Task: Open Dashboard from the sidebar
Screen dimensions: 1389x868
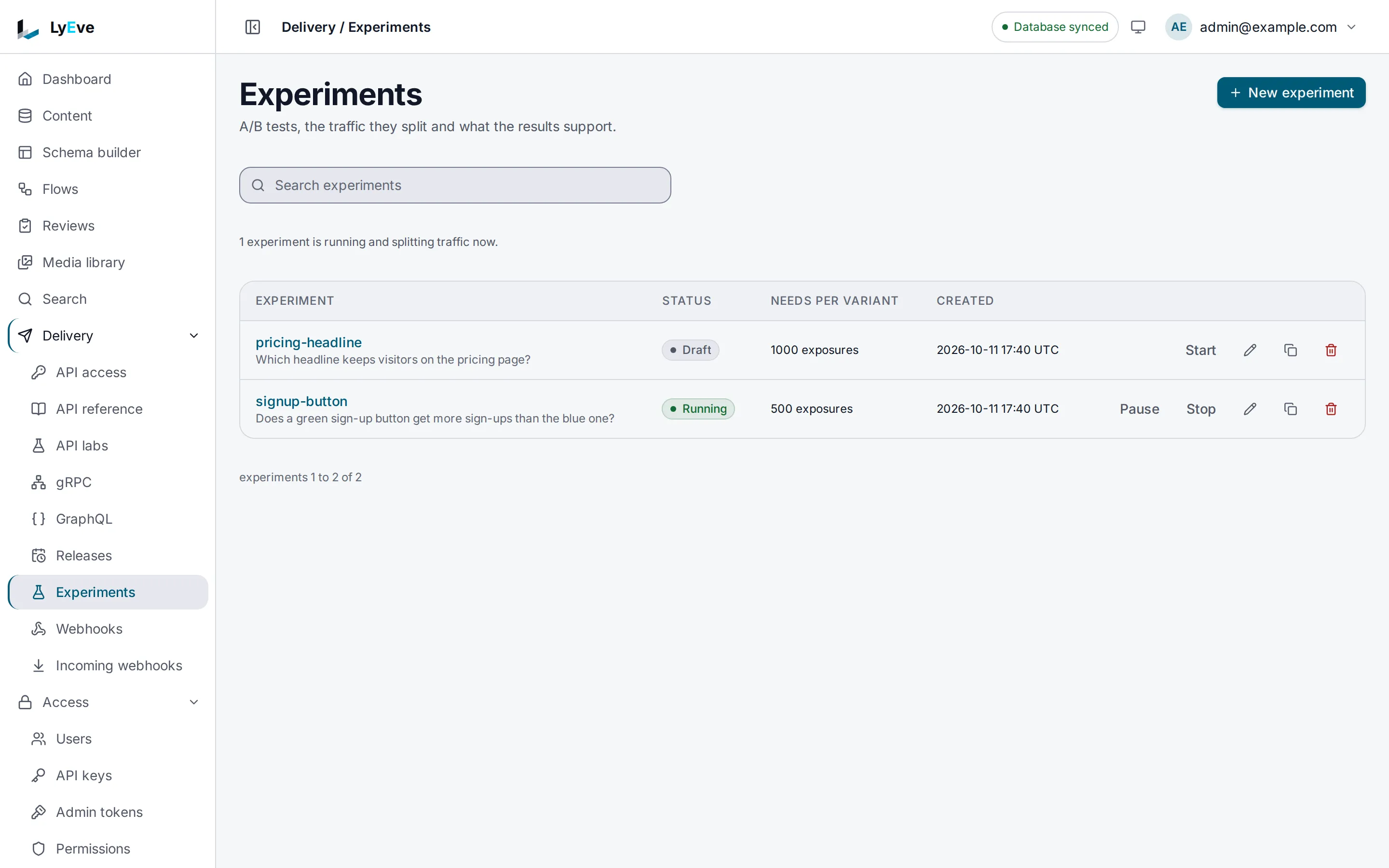Action: pyautogui.click(x=108, y=79)
